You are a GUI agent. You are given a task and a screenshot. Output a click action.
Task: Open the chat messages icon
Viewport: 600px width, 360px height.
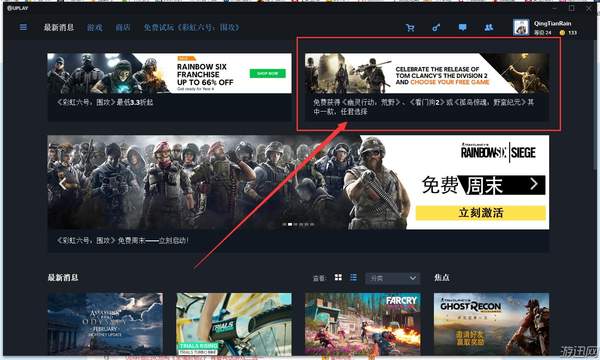[462, 28]
